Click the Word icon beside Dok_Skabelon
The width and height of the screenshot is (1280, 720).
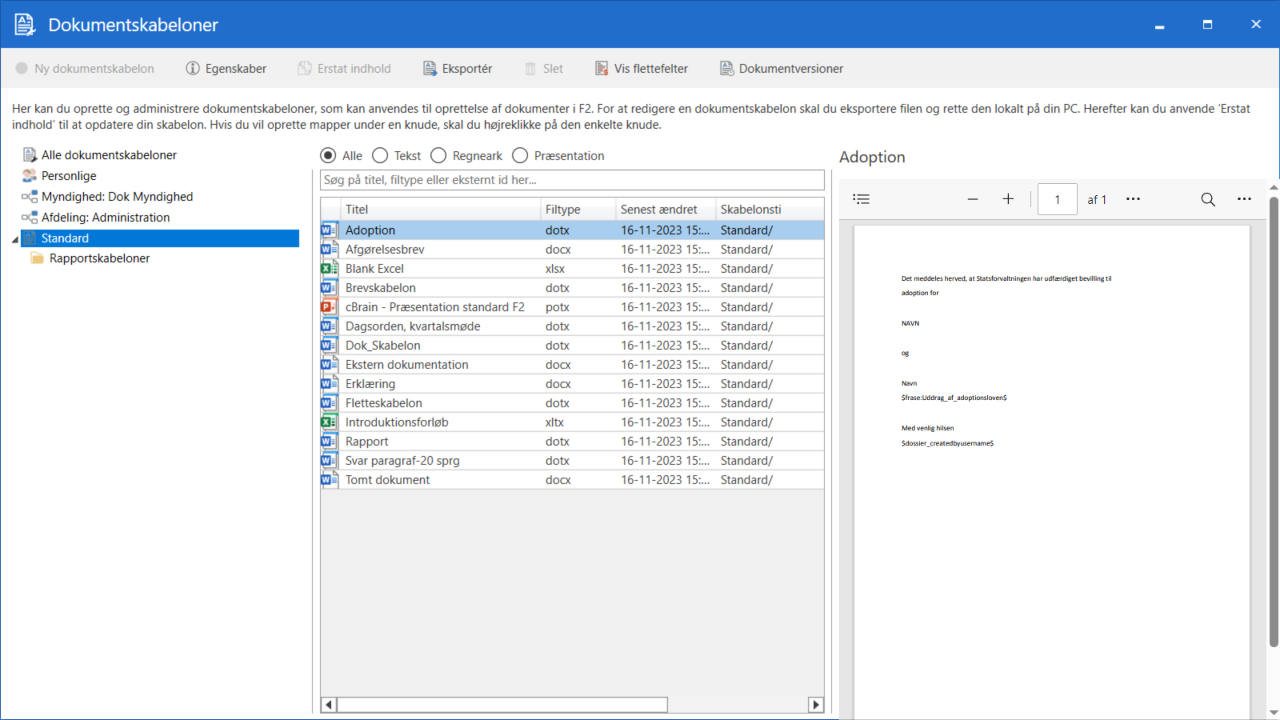click(x=329, y=345)
